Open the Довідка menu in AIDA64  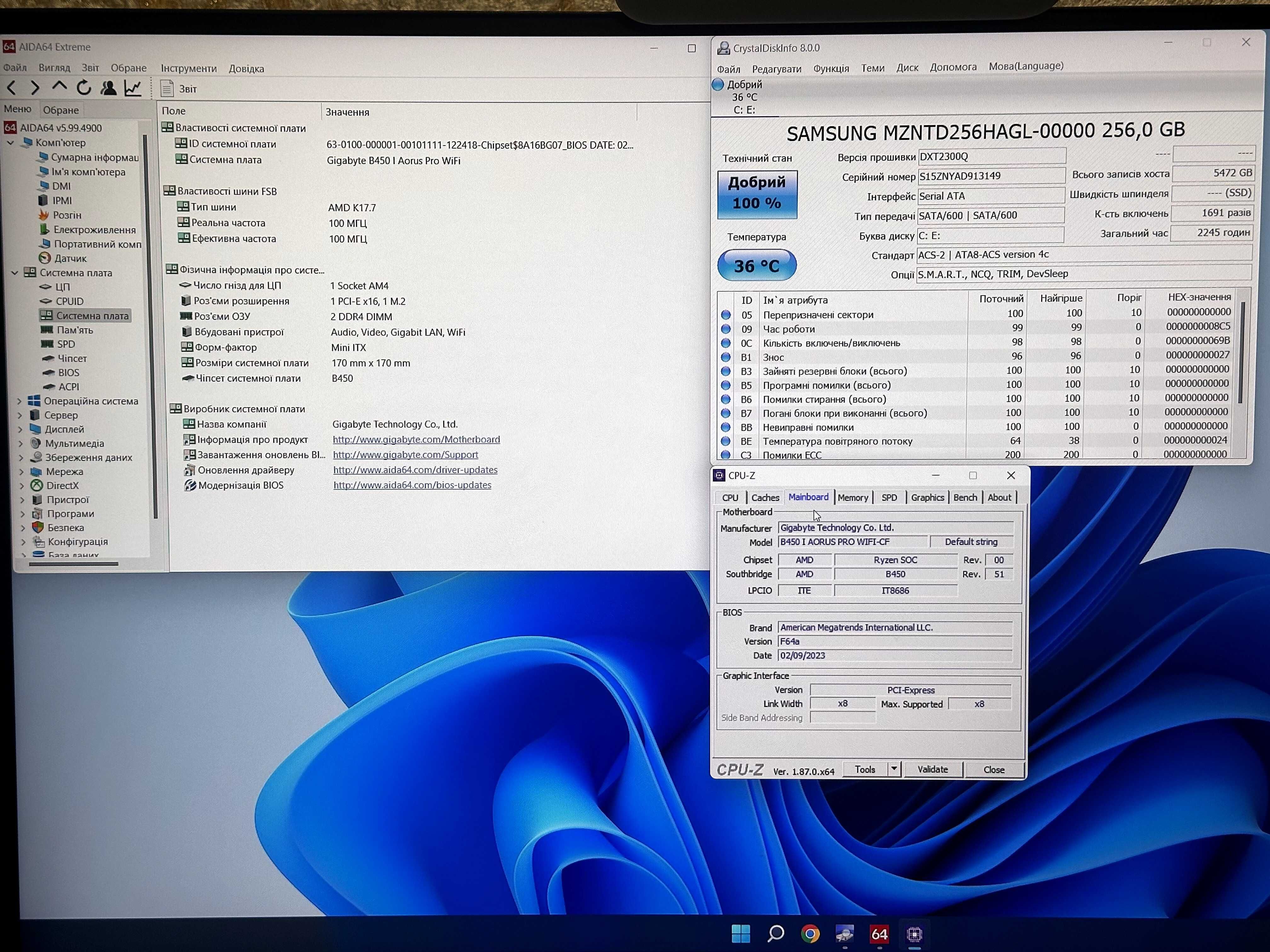pyautogui.click(x=247, y=68)
